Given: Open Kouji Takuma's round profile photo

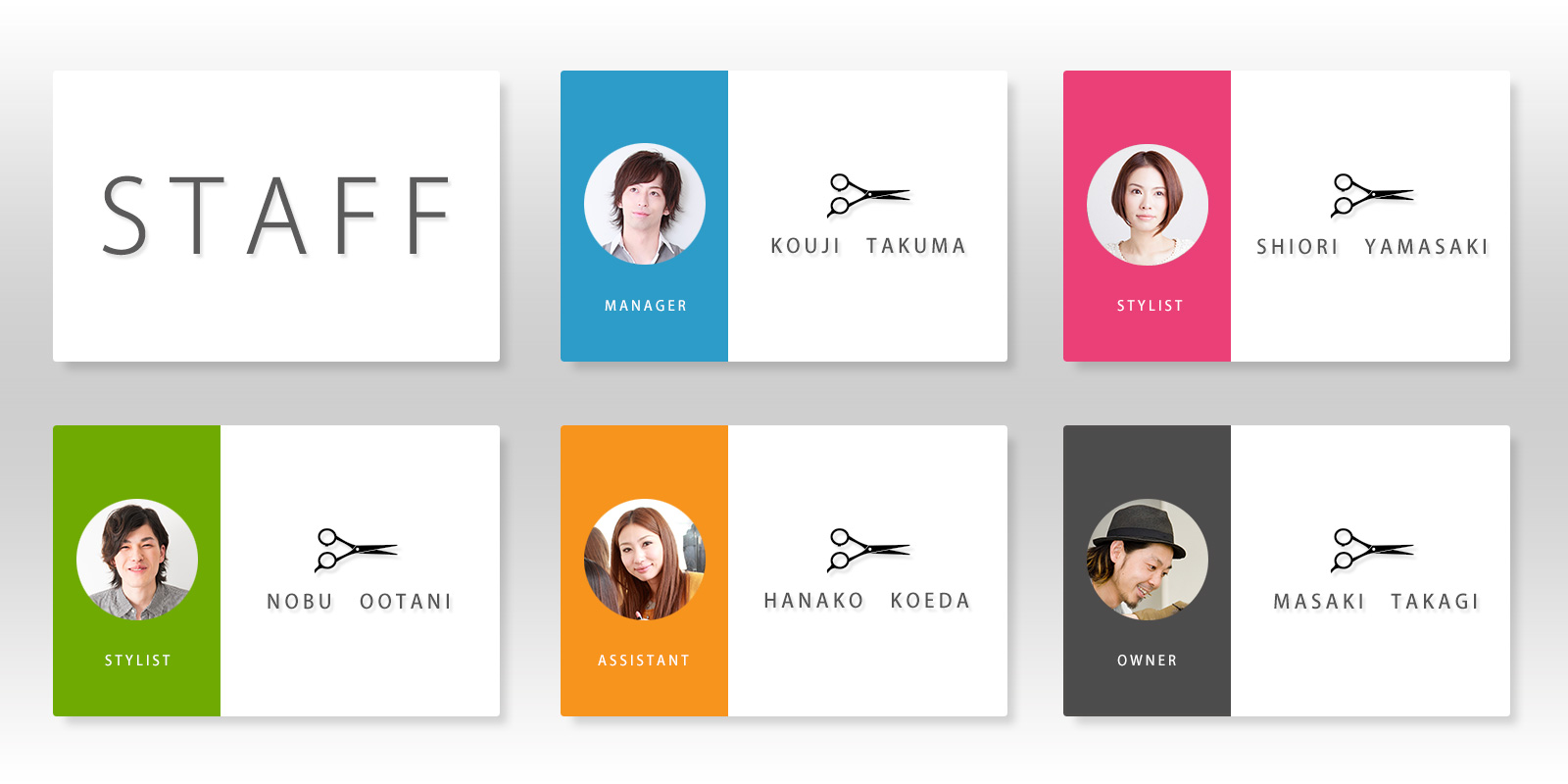Looking at the screenshot, I should (x=645, y=204).
